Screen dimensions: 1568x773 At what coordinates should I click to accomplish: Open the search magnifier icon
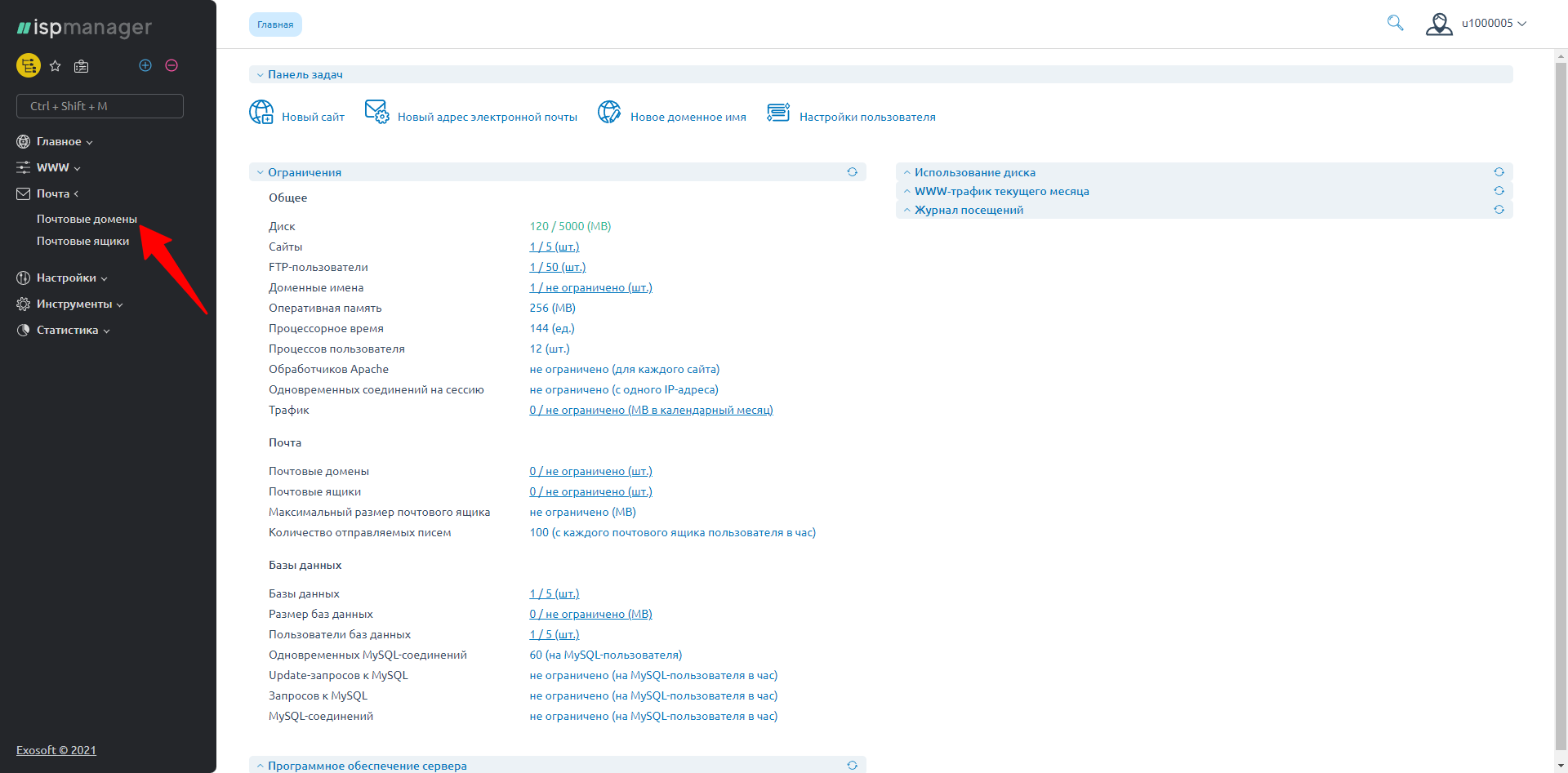coord(1395,23)
